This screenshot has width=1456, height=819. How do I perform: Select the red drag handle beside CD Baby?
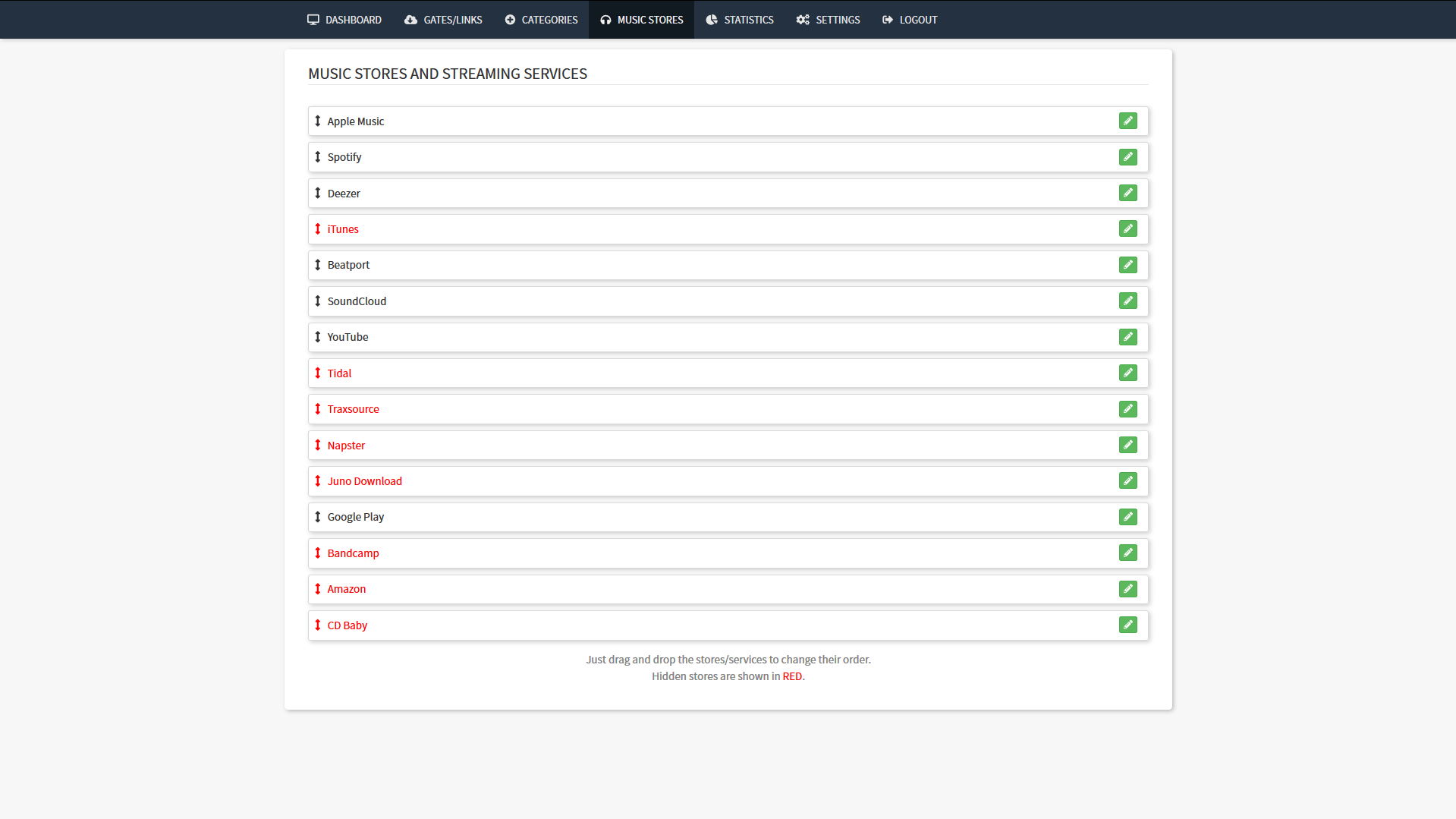coord(317,625)
